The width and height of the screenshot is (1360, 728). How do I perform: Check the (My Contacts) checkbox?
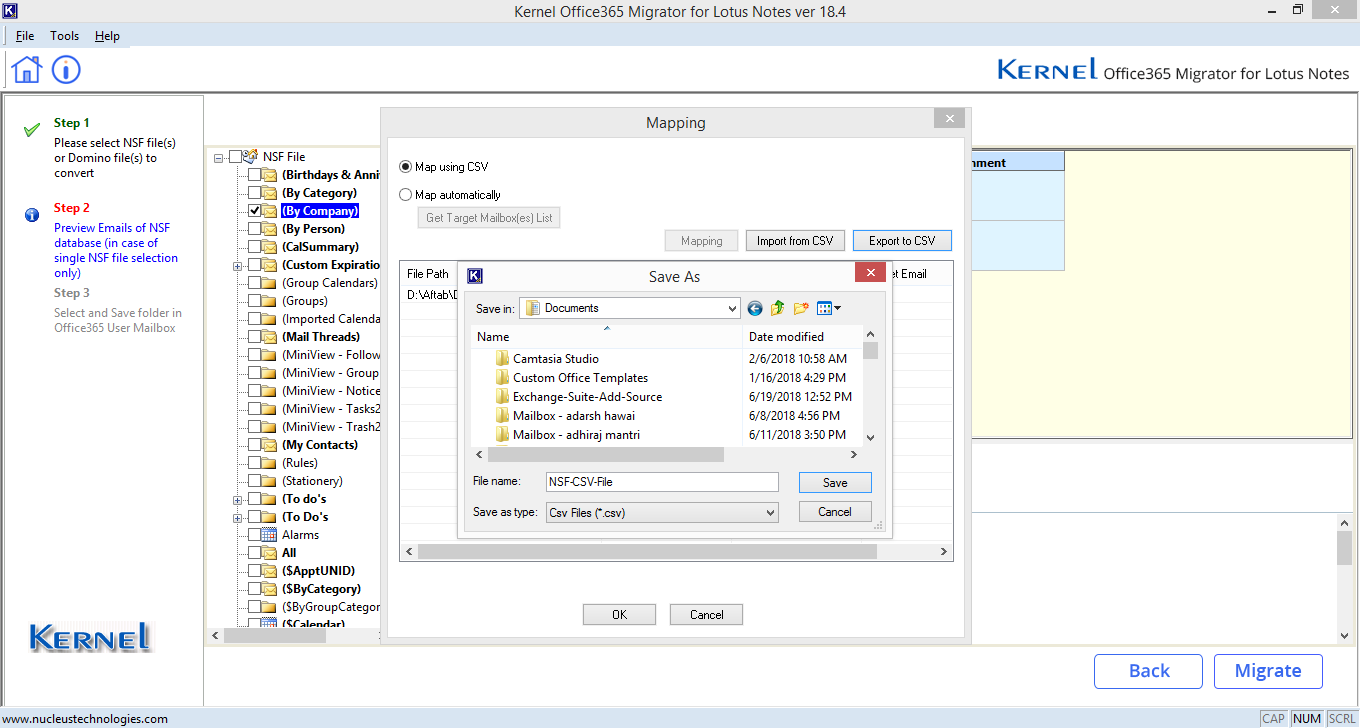(x=254, y=445)
